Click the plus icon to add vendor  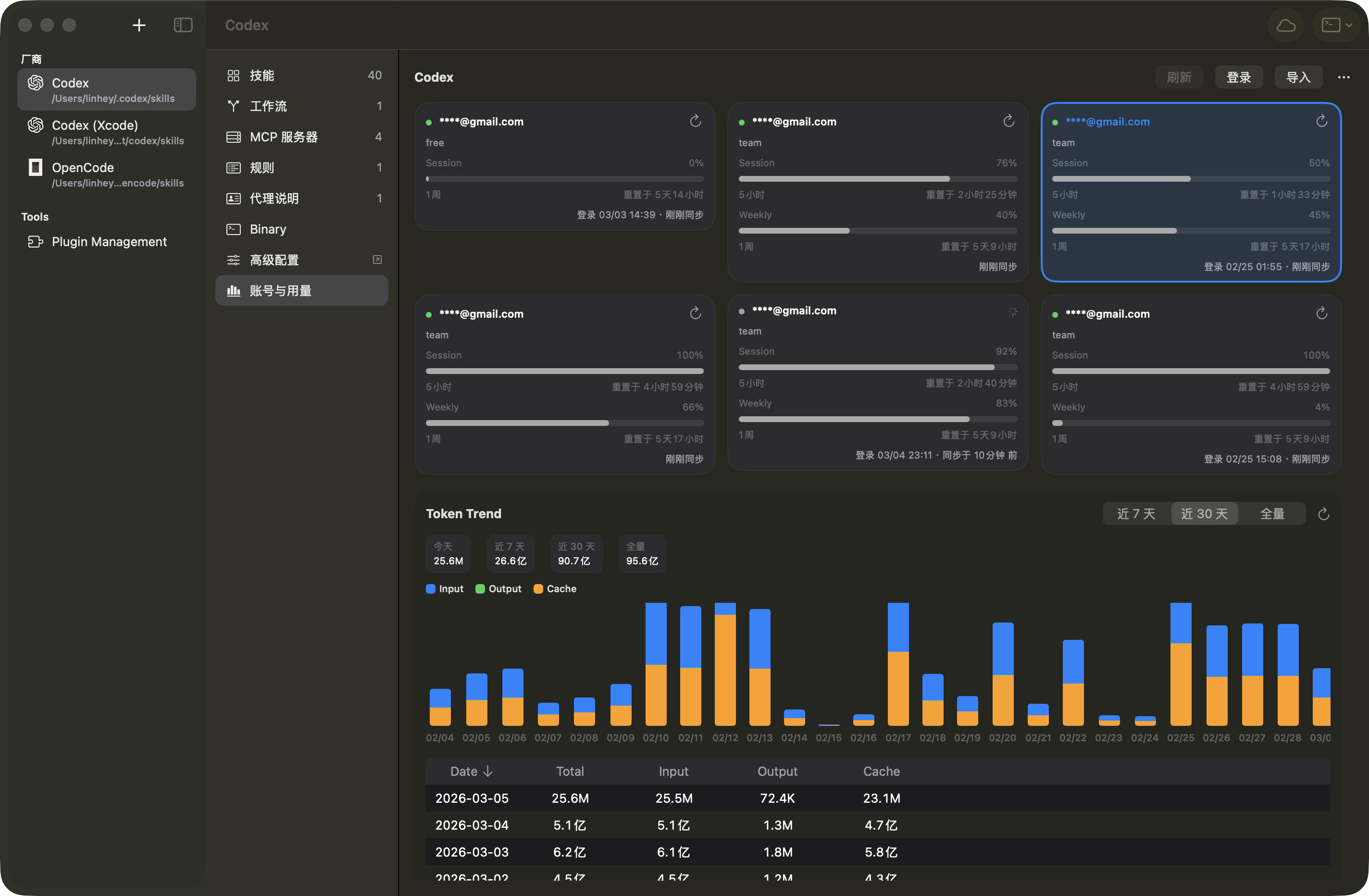tap(138, 25)
